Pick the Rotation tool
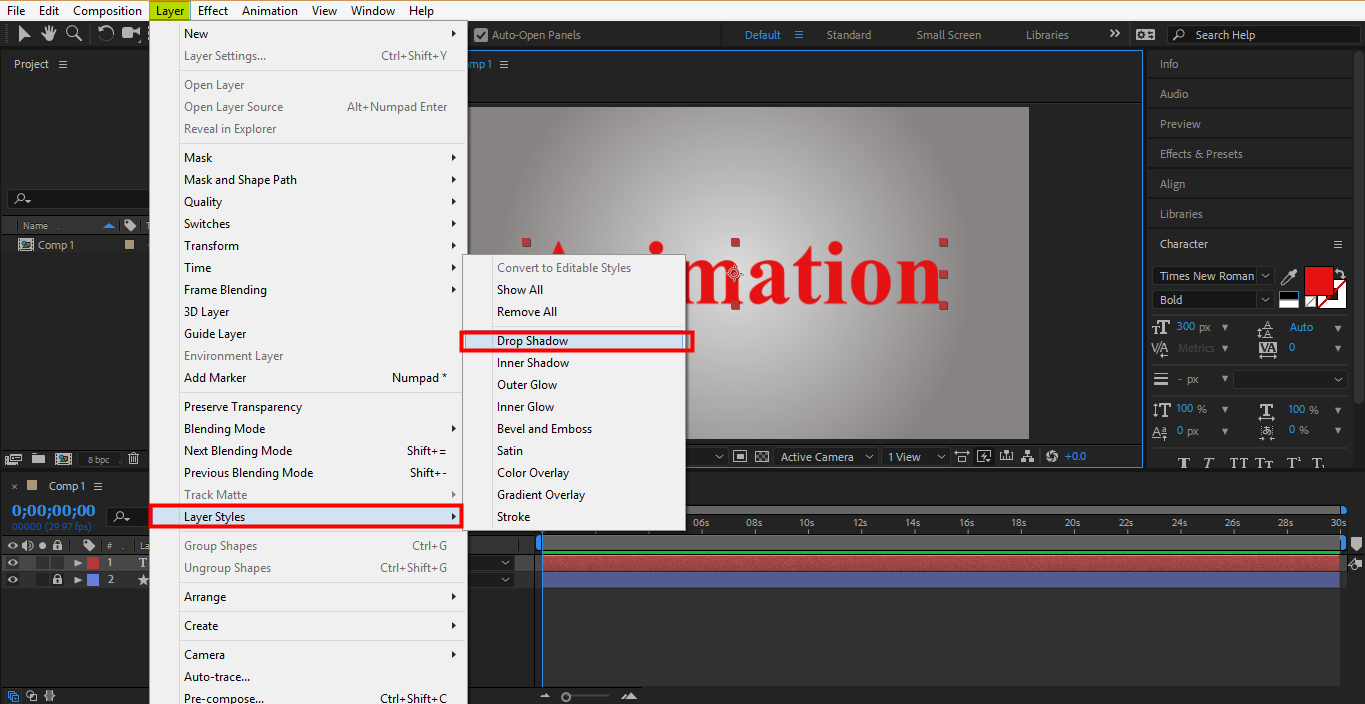The height and width of the screenshot is (704, 1365). pyautogui.click(x=105, y=34)
